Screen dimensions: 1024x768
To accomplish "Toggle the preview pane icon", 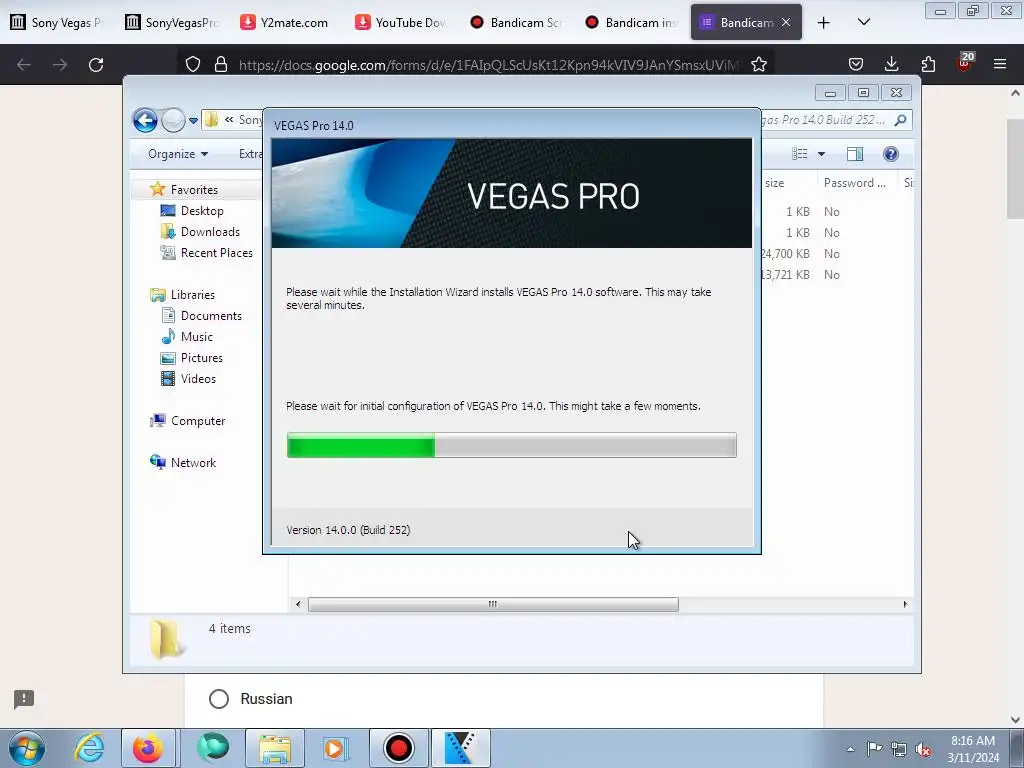I will [855, 154].
